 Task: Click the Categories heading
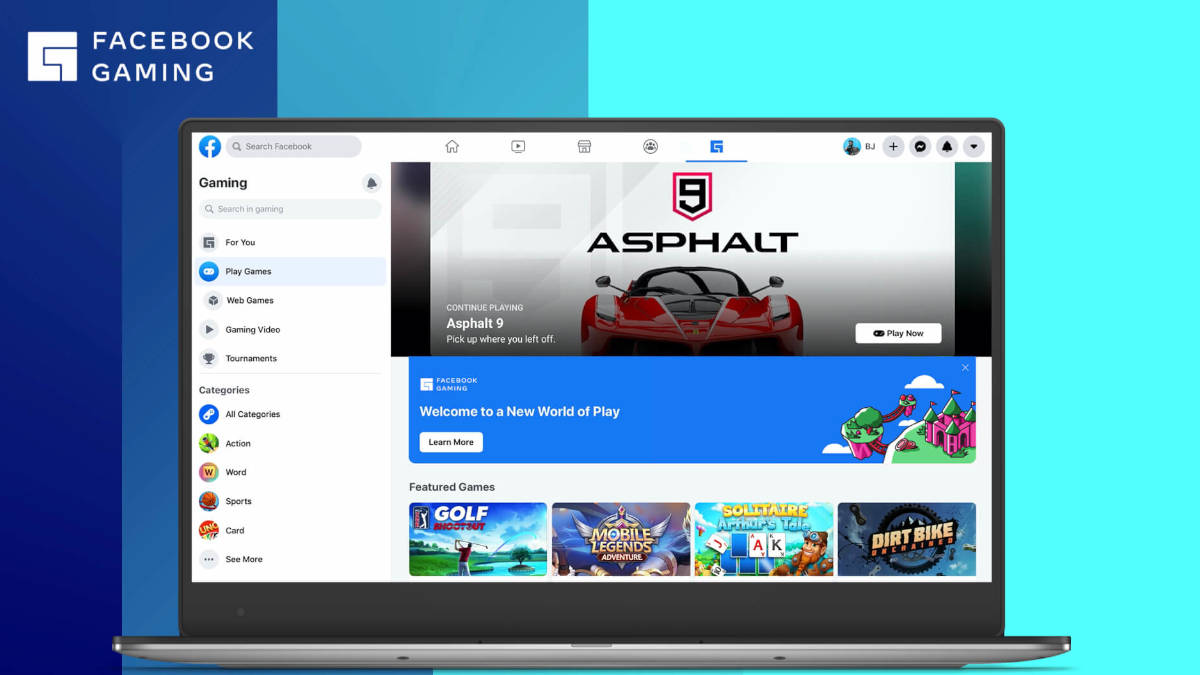click(x=224, y=390)
